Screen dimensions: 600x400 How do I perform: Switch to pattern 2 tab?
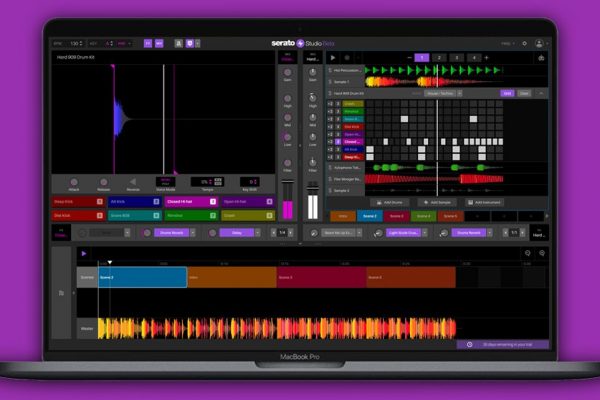(439, 58)
